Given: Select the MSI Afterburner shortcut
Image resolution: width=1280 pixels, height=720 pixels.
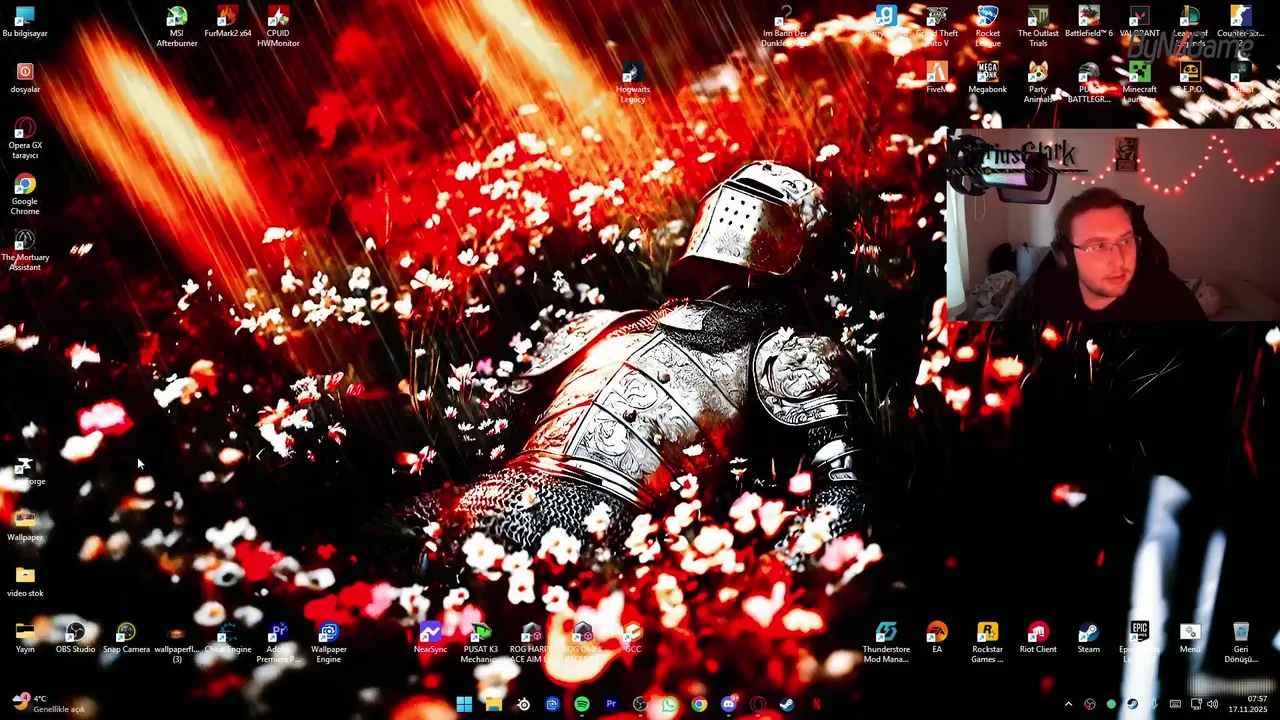Looking at the screenshot, I should click(177, 27).
